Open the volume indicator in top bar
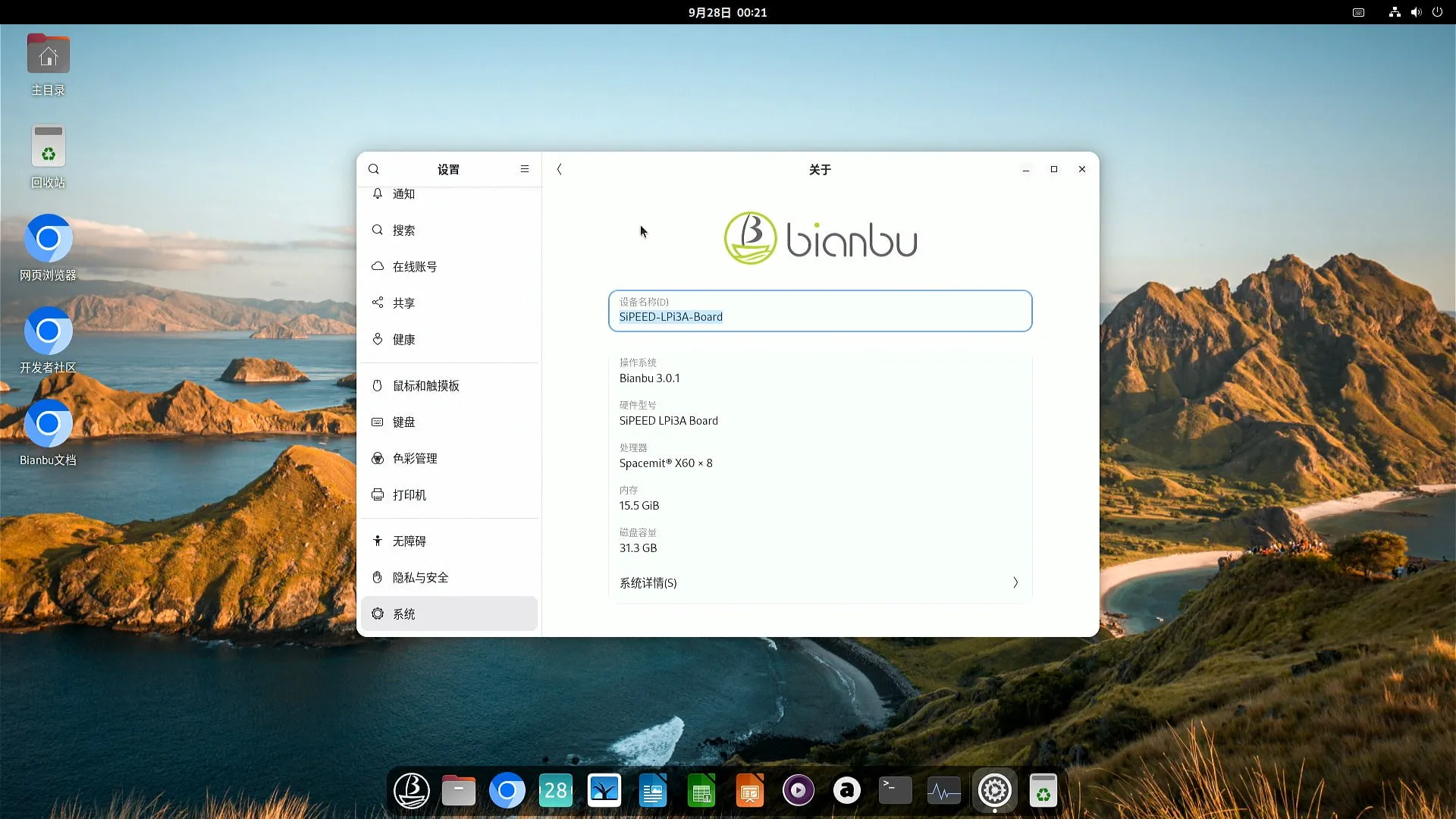The height and width of the screenshot is (819, 1456). (x=1416, y=12)
